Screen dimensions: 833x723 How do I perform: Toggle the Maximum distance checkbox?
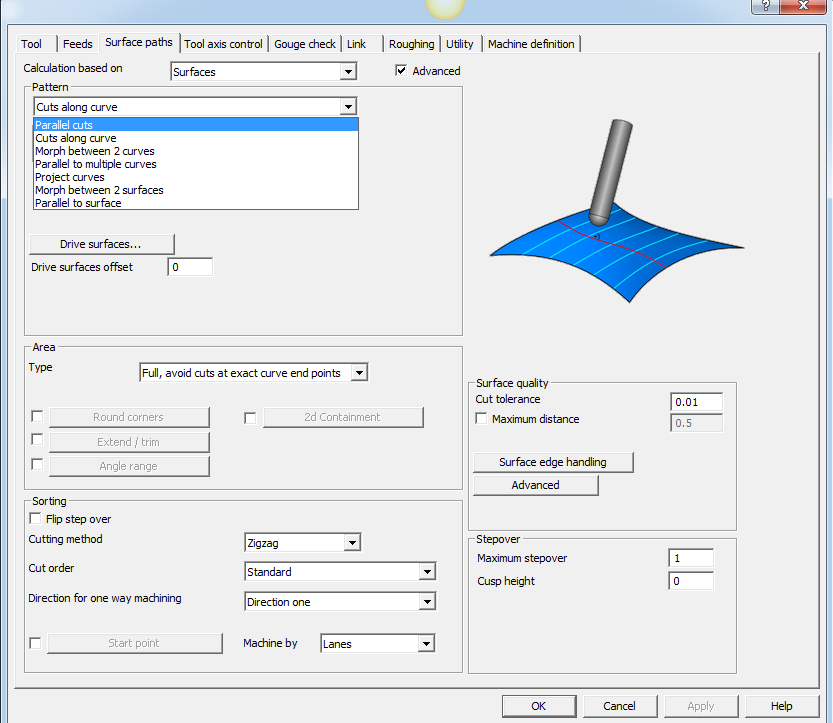[x=482, y=419]
